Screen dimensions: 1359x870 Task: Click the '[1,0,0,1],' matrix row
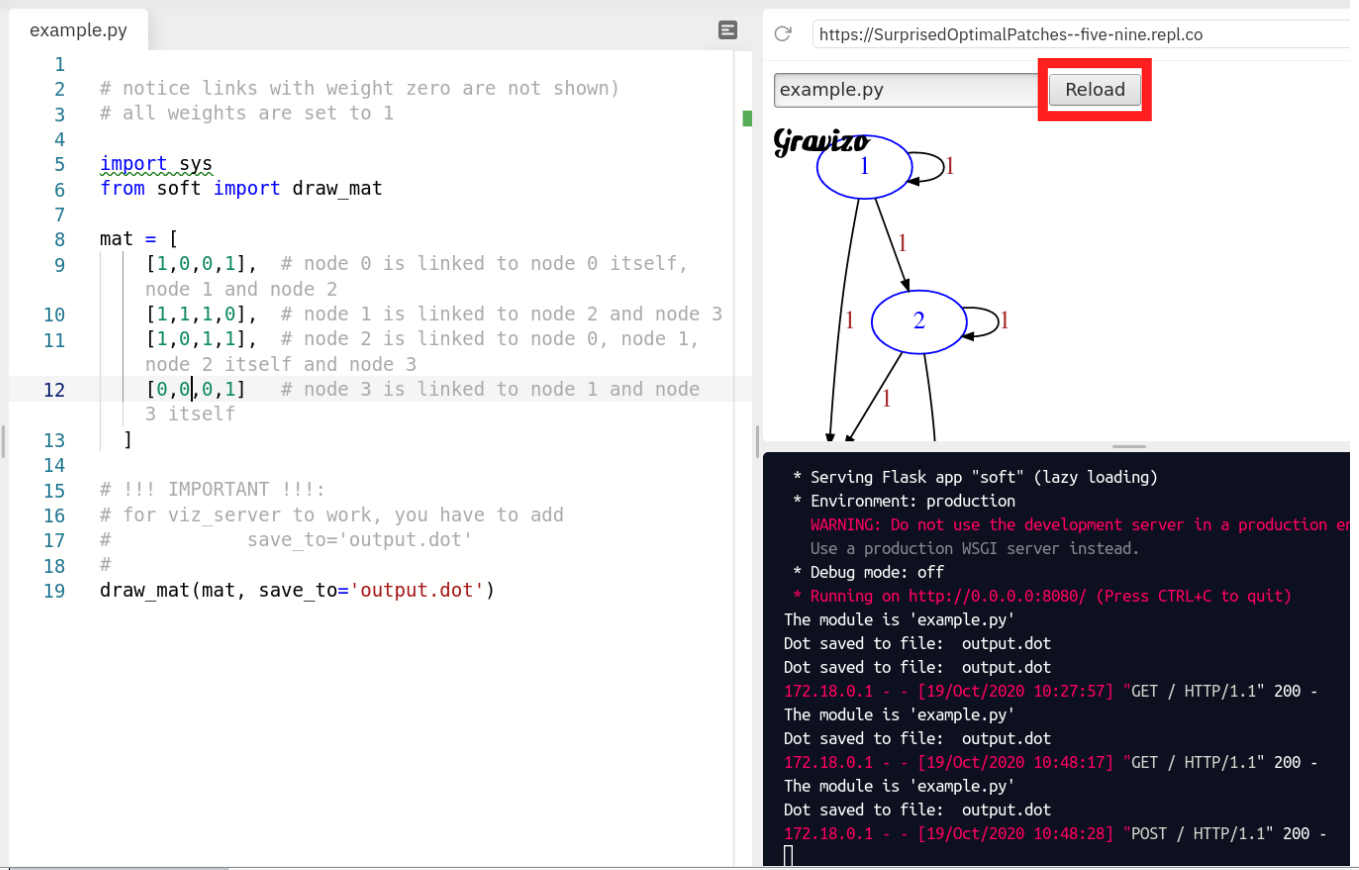pyautogui.click(x=200, y=264)
